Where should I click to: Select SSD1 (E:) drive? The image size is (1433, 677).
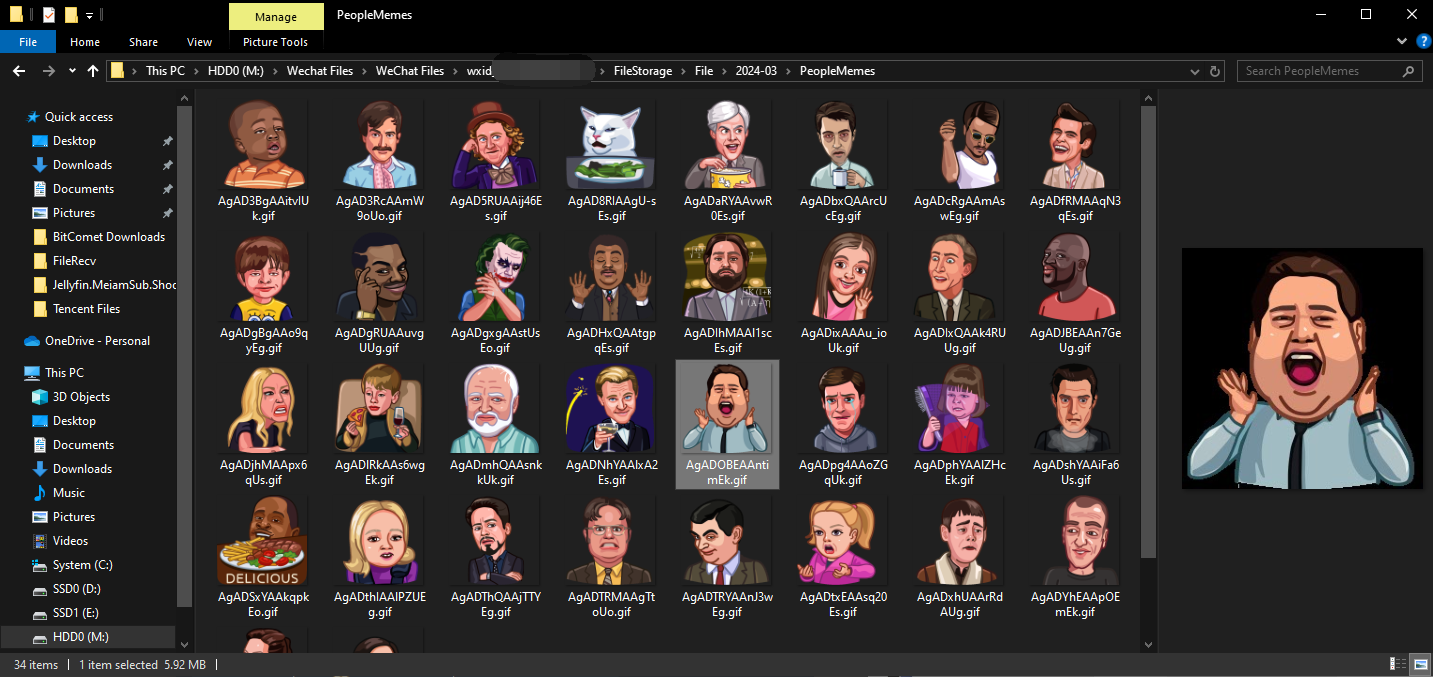[75, 613]
